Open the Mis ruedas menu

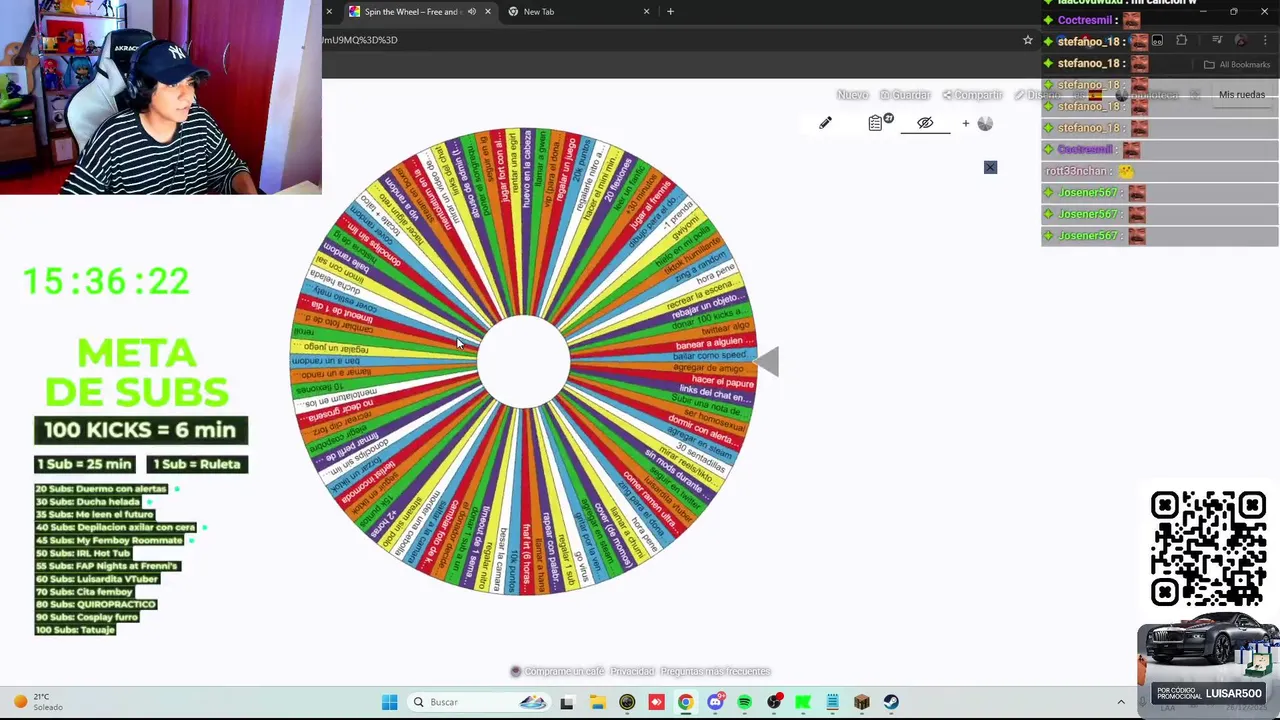(x=1242, y=95)
